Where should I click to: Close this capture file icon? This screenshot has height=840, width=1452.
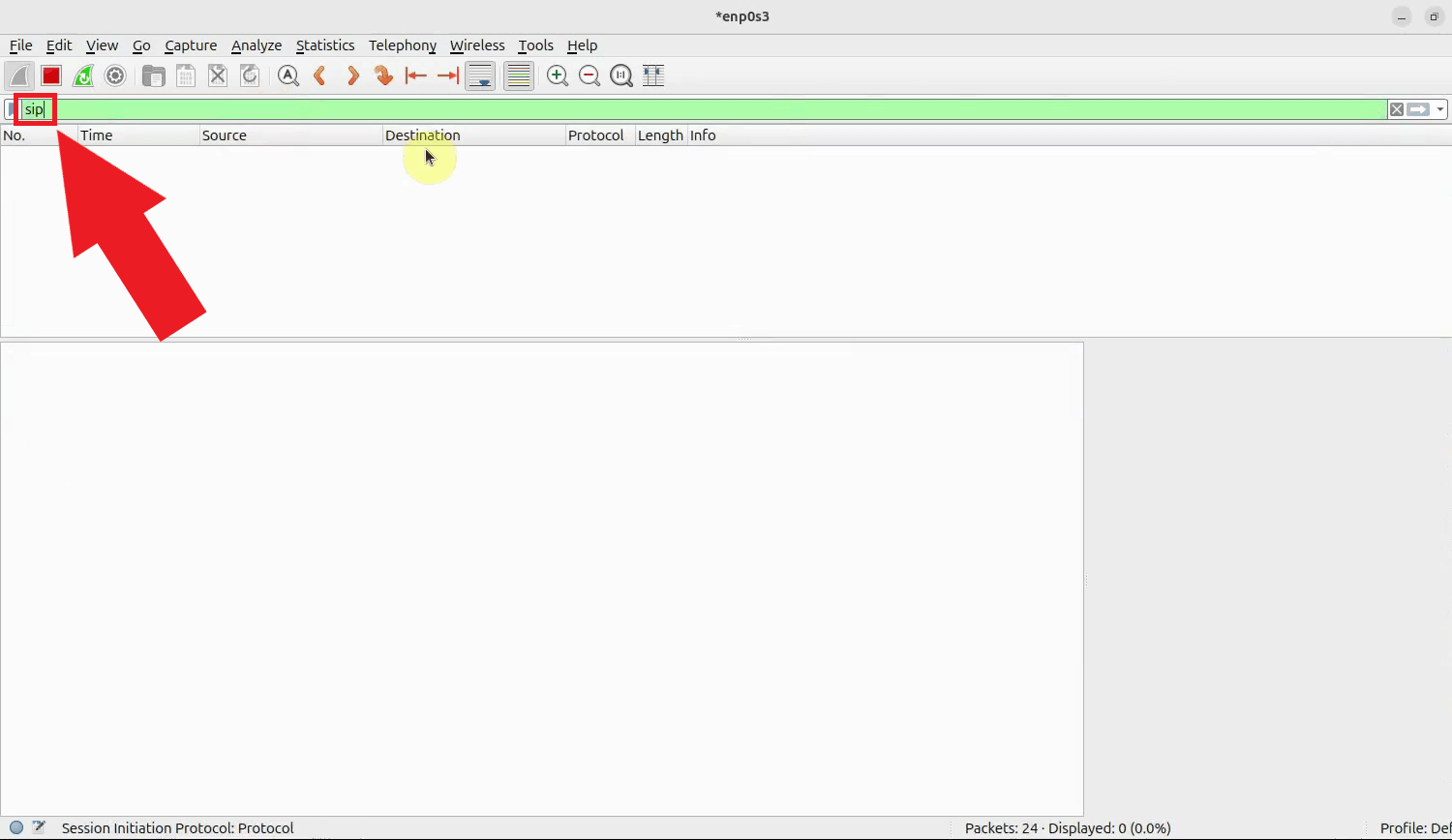(218, 75)
